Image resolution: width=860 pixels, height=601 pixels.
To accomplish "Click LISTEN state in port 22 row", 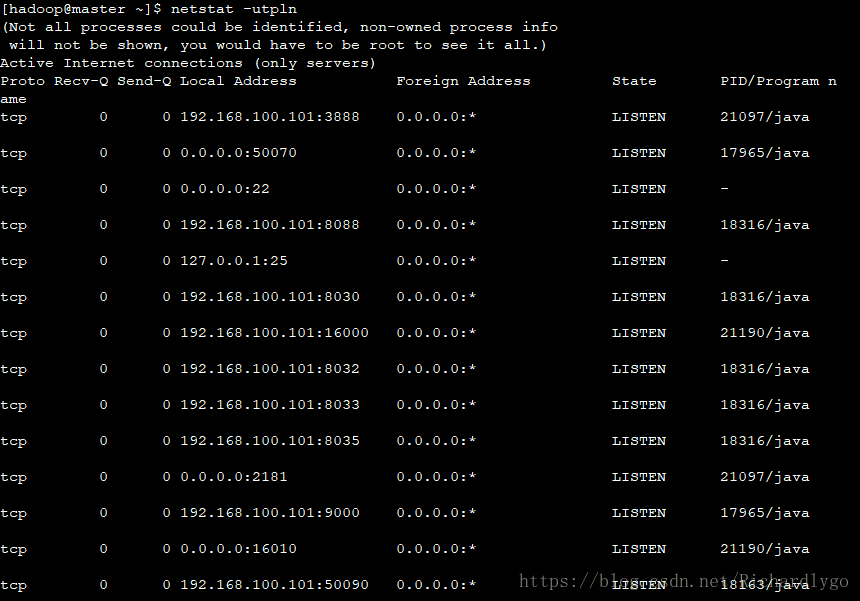I will click(639, 189).
